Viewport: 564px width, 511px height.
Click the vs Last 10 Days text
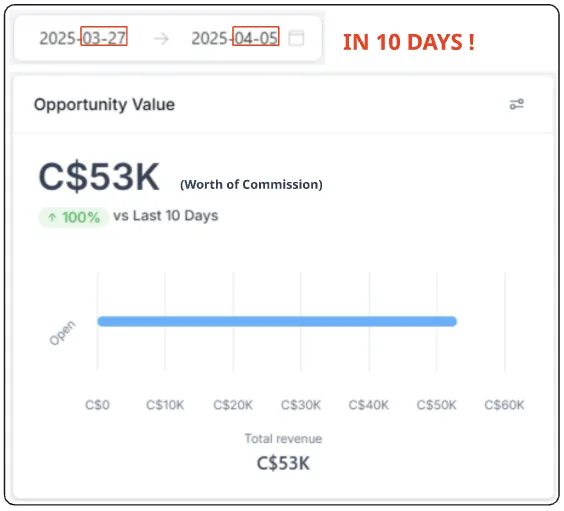(165, 216)
